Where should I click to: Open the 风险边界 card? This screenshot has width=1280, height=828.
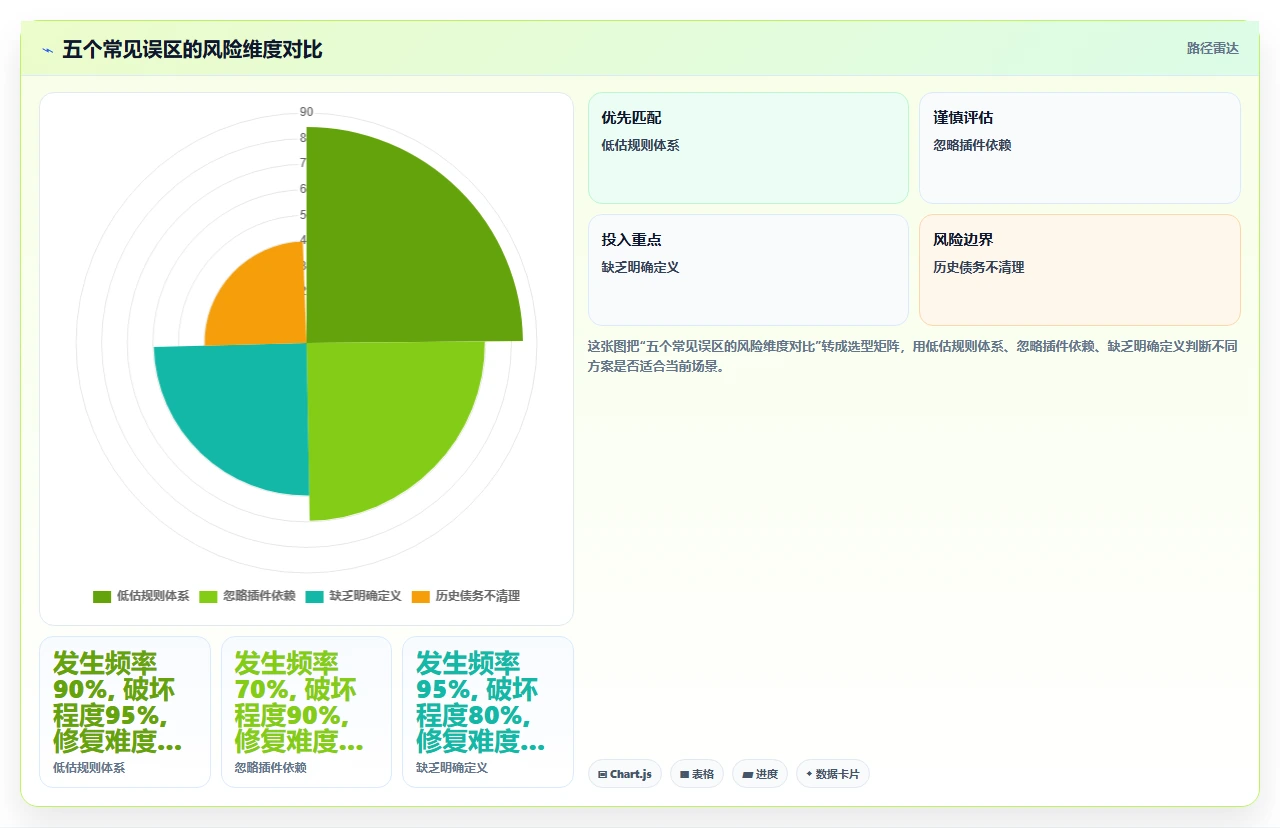1080,270
